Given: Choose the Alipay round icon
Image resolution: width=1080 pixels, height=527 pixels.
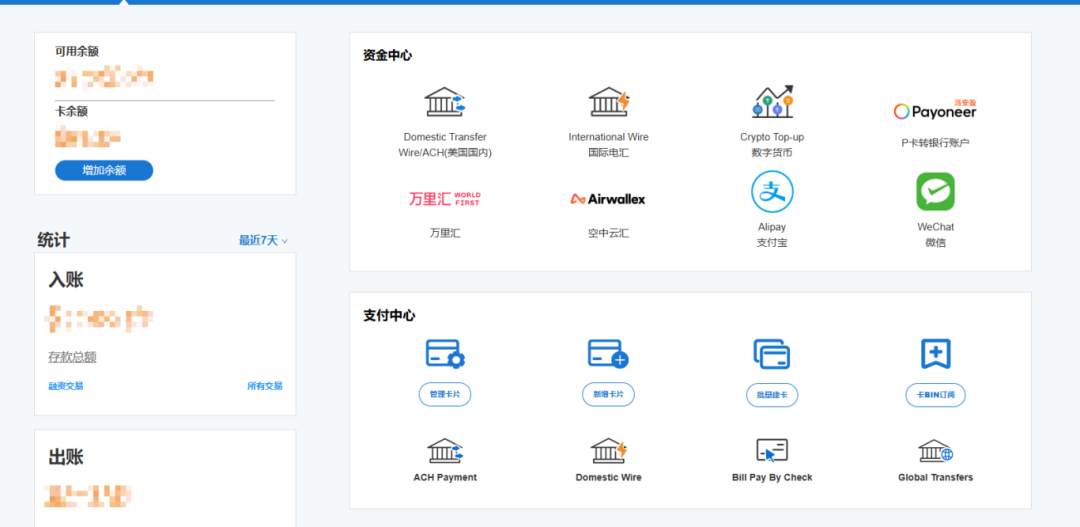Looking at the screenshot, I should coord(772,192).
